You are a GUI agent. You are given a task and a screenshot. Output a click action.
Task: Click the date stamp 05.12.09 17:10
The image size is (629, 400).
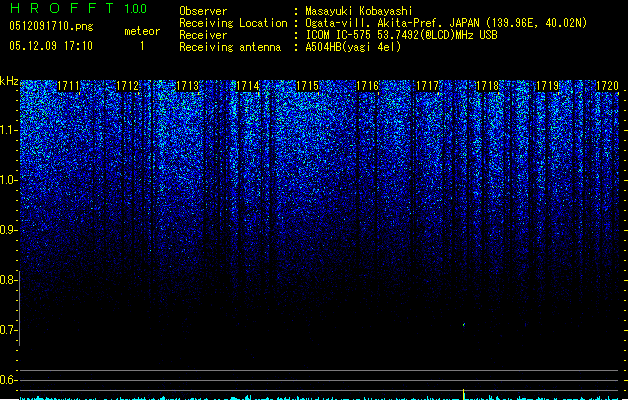pyautogui.click(x=51, y=46)
